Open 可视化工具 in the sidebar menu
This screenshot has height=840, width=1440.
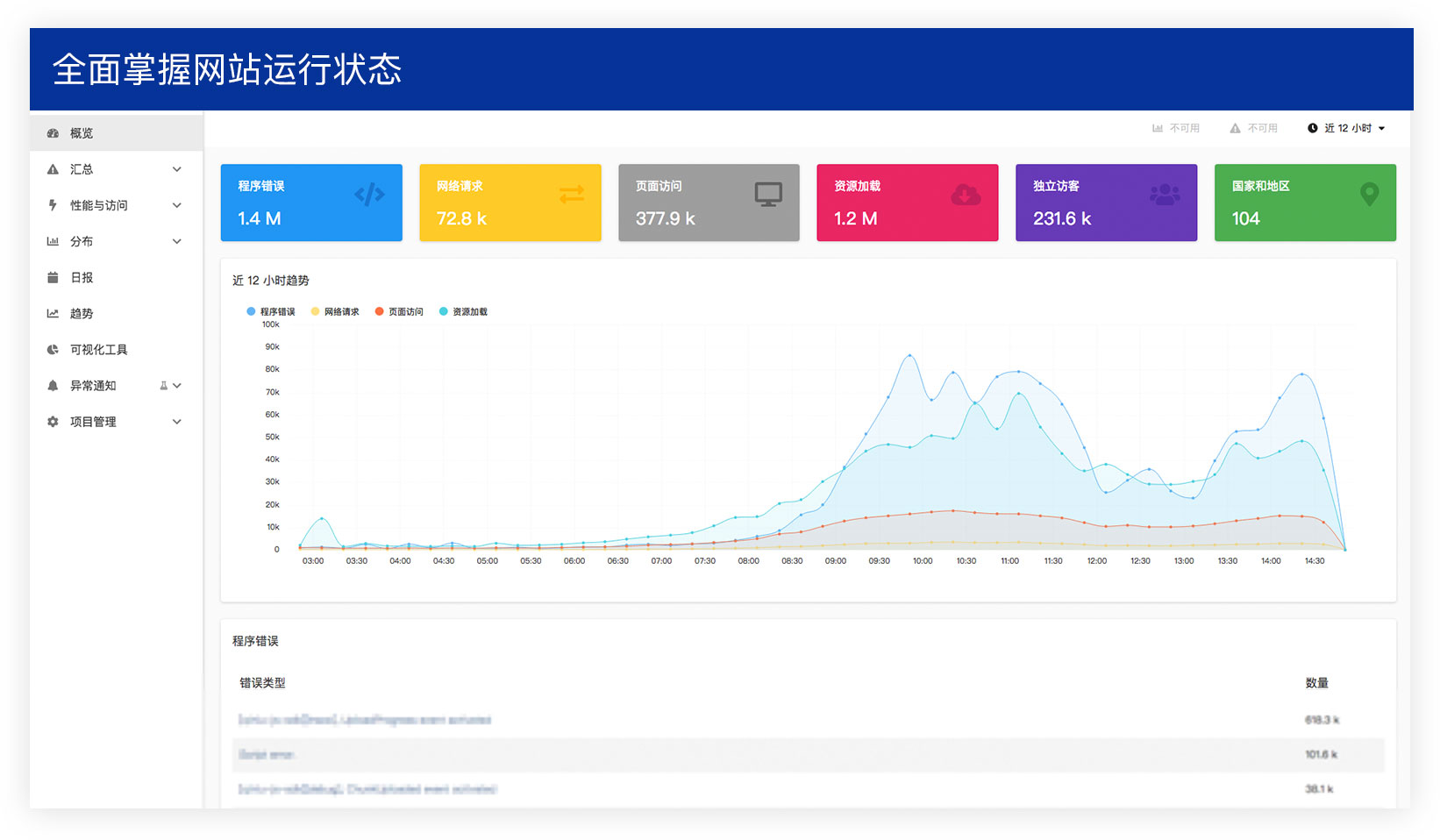click(x=116, y=349)
